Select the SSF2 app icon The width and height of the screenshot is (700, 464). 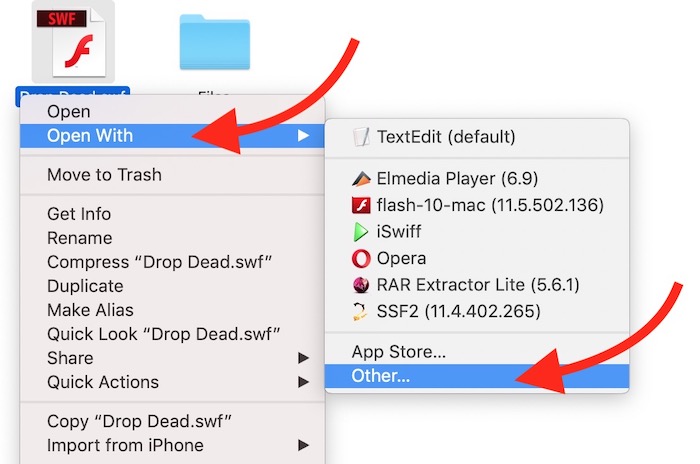tap(361, 310)
